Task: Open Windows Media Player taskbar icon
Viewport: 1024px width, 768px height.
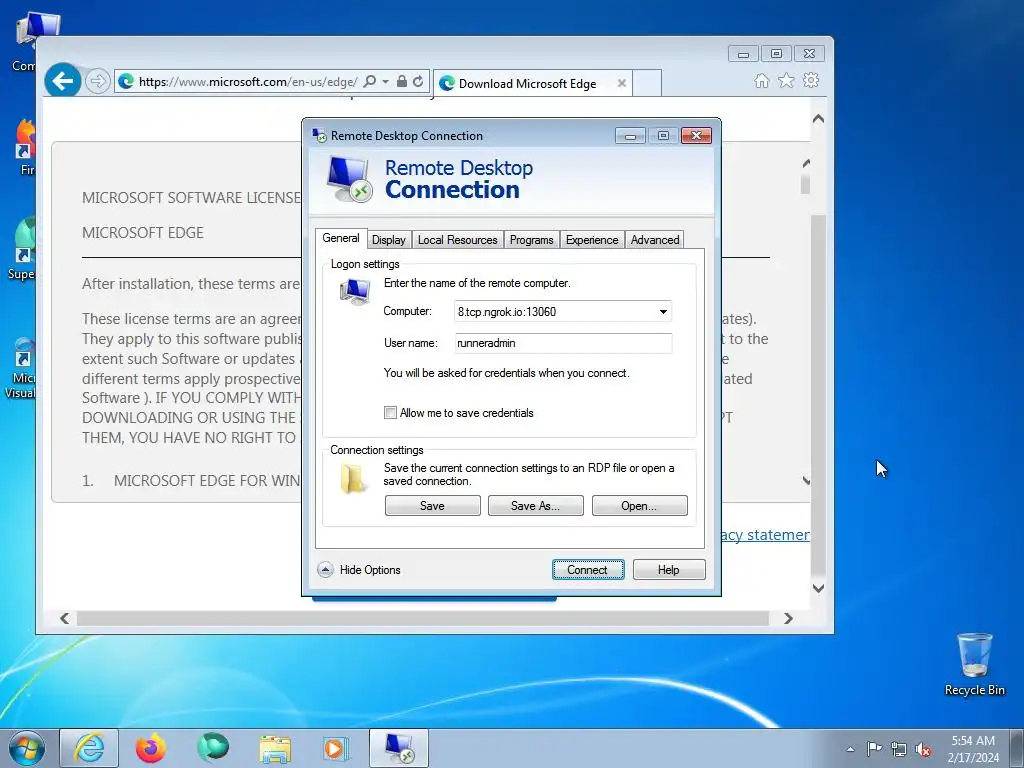Action: click(x=337, y=748)
